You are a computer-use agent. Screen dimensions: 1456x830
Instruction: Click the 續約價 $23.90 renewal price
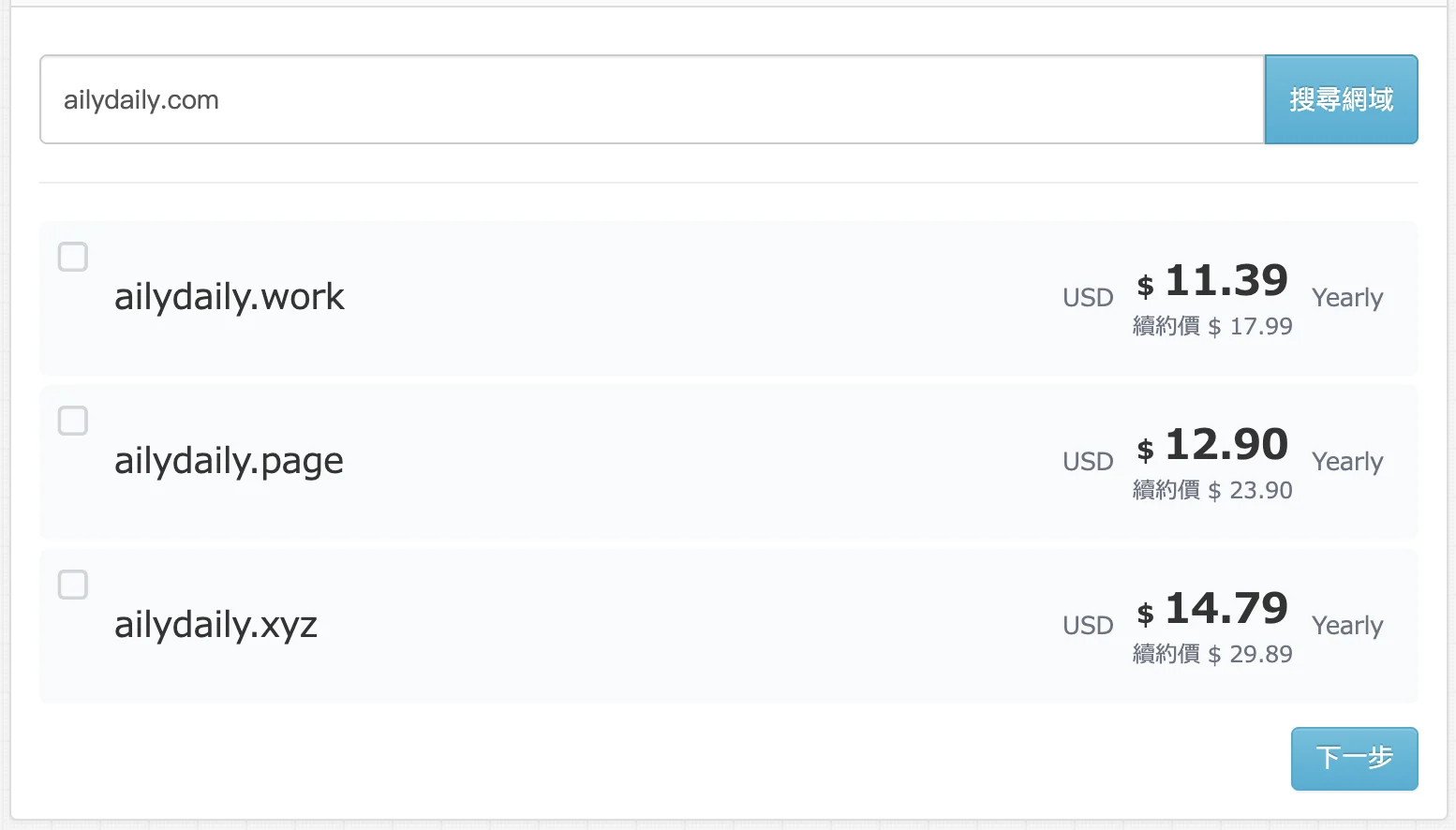pos(1212,490)
